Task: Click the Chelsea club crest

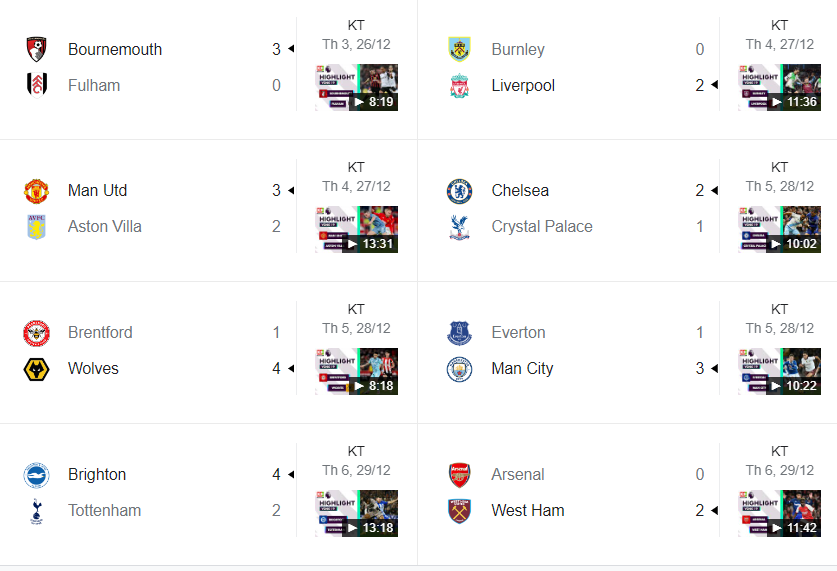Action: click(x=460, y=191)
